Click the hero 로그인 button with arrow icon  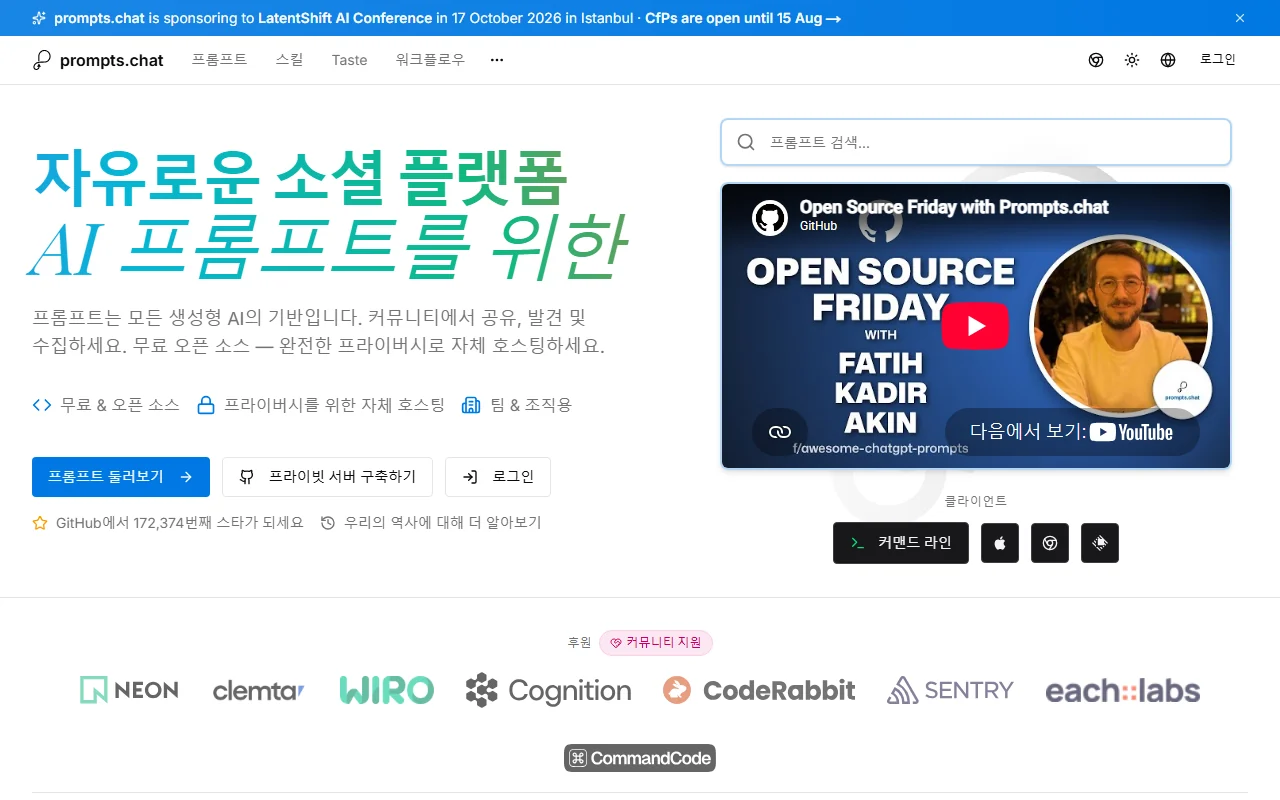click(x=498, y=477)
